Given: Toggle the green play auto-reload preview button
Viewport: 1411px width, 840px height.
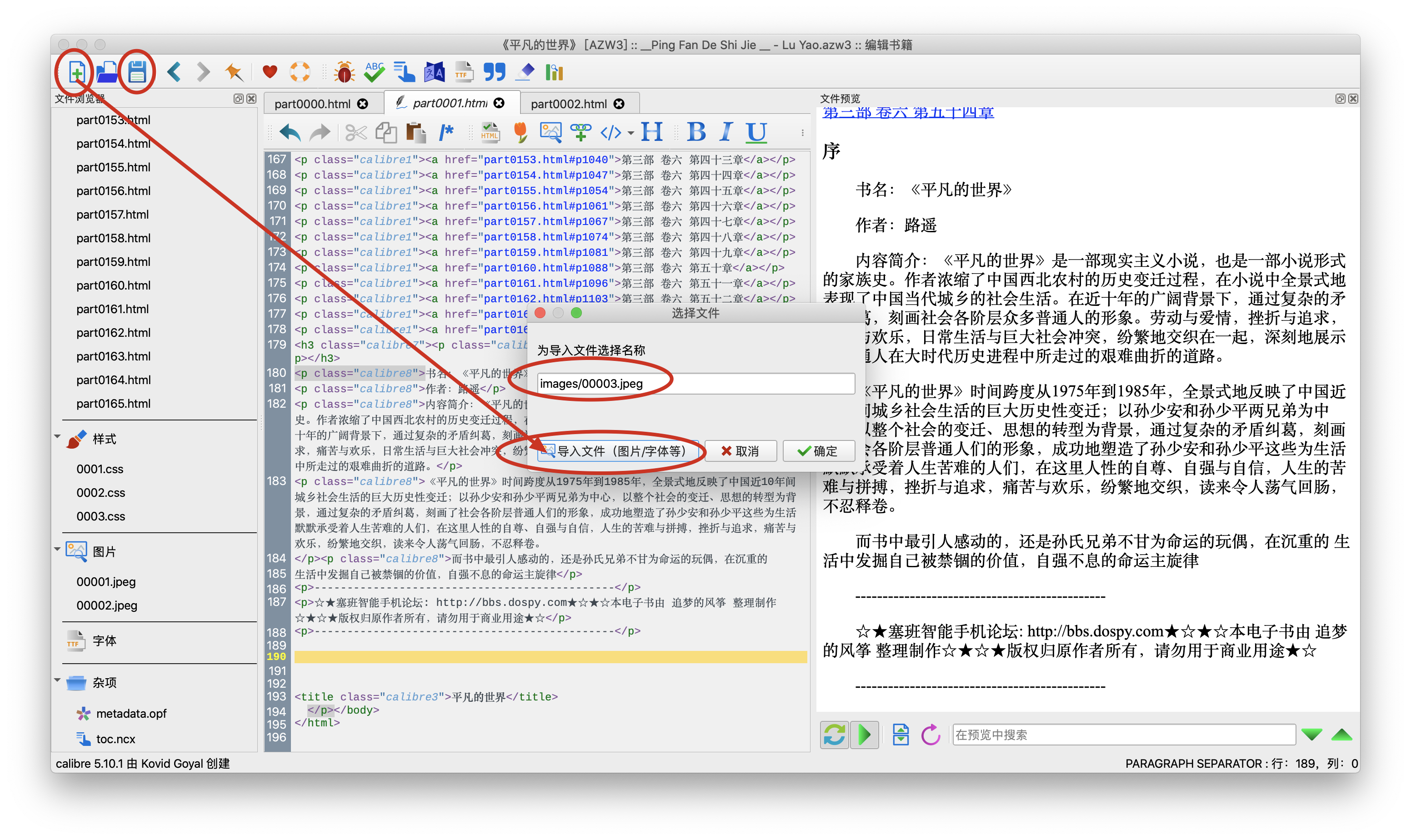Looking at the screenshot, I should 865,735.
